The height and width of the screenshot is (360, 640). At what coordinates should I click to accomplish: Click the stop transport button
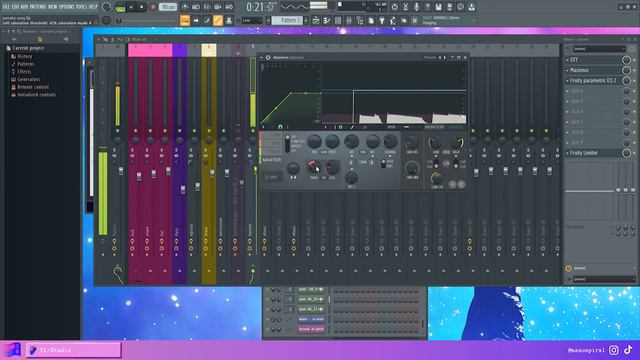tap(142, 7)
